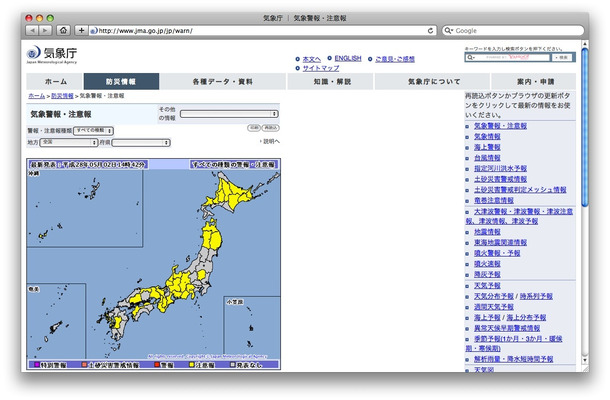Open sidebar link 気象情報
This screenshot has width=610, height=400.
(487, 137)
